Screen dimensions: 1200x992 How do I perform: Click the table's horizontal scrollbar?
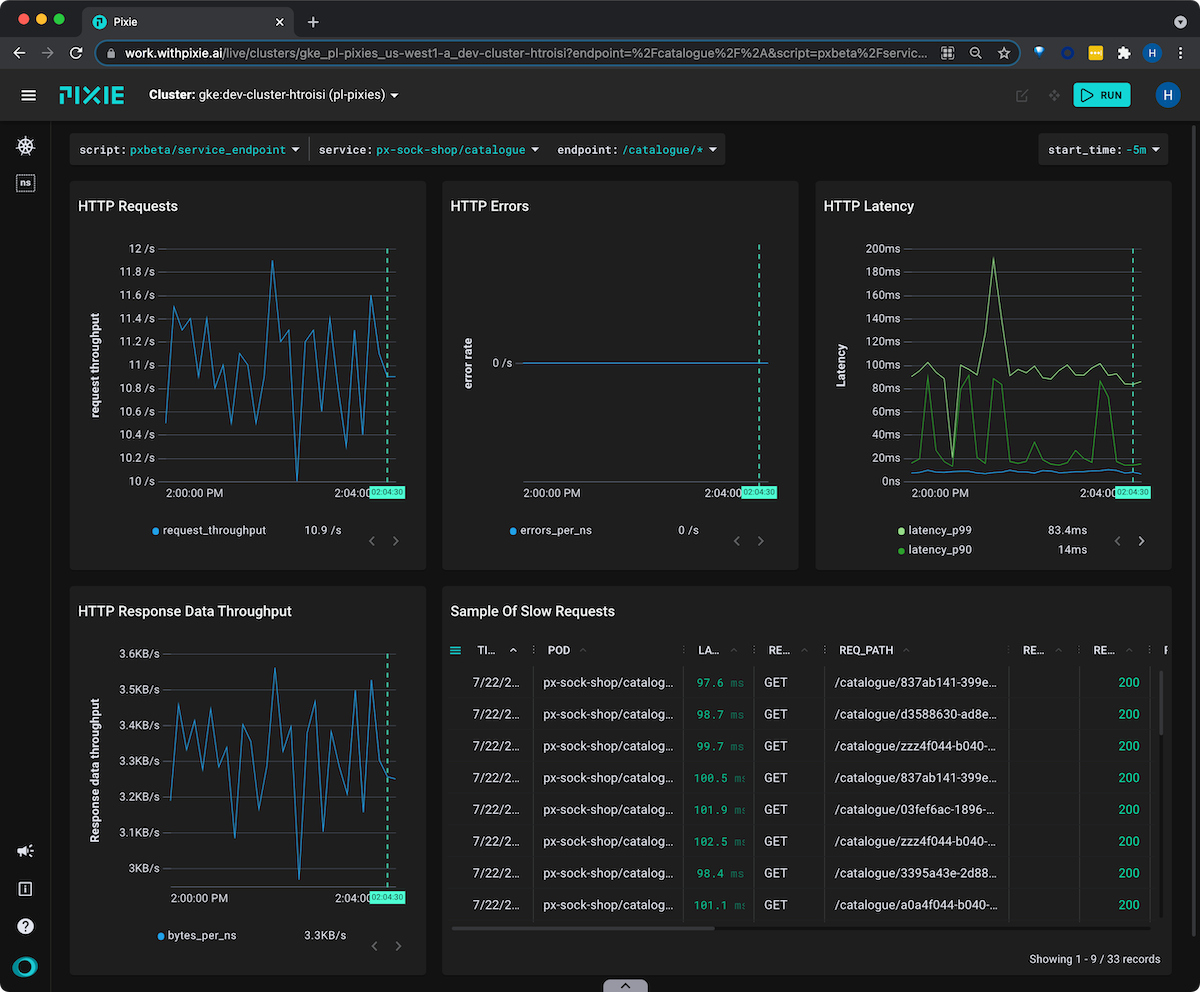tap(583, 928)
